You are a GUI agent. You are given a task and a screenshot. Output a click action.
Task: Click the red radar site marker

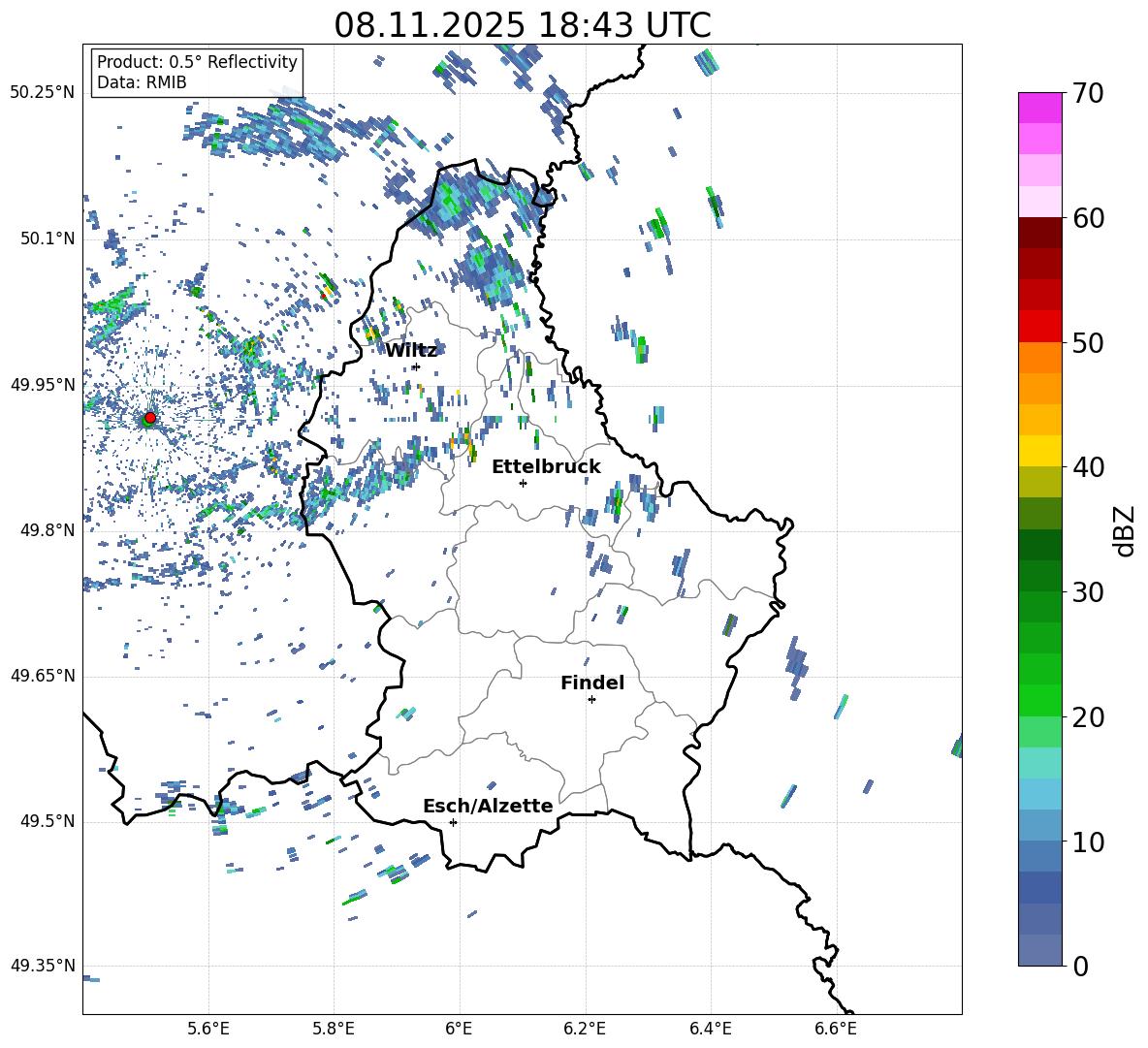[x=149, y=418]
